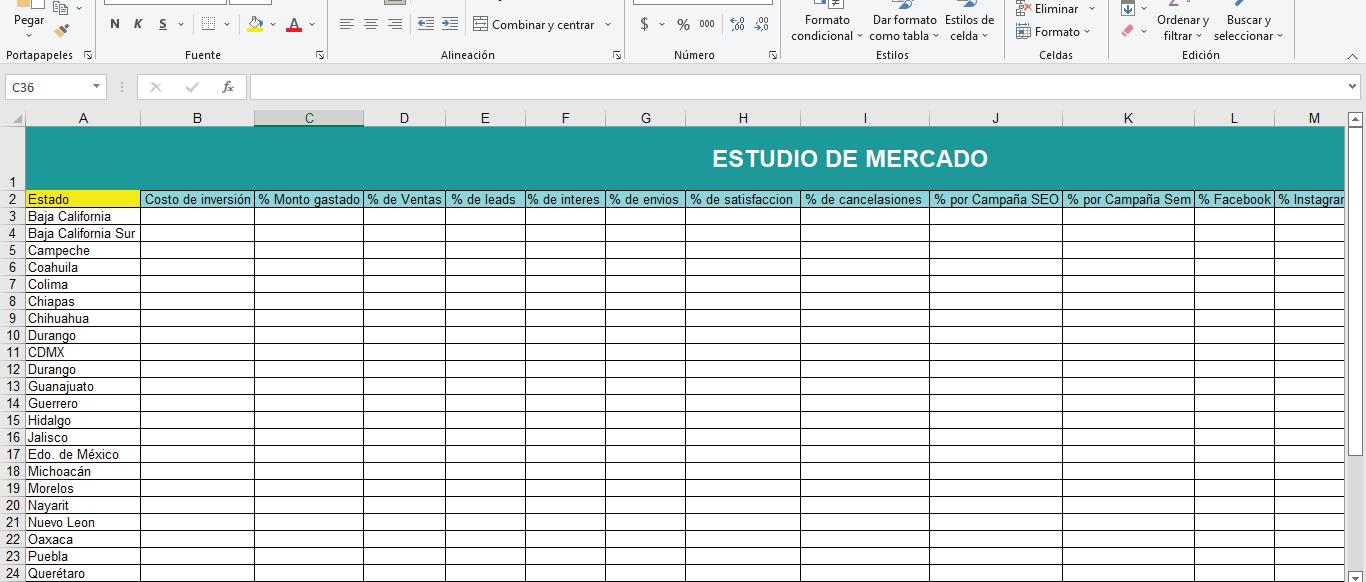Screen dimensions: 1366x582
Task: Toggle italic formatting with K button
Action: [x=138, y=24]
